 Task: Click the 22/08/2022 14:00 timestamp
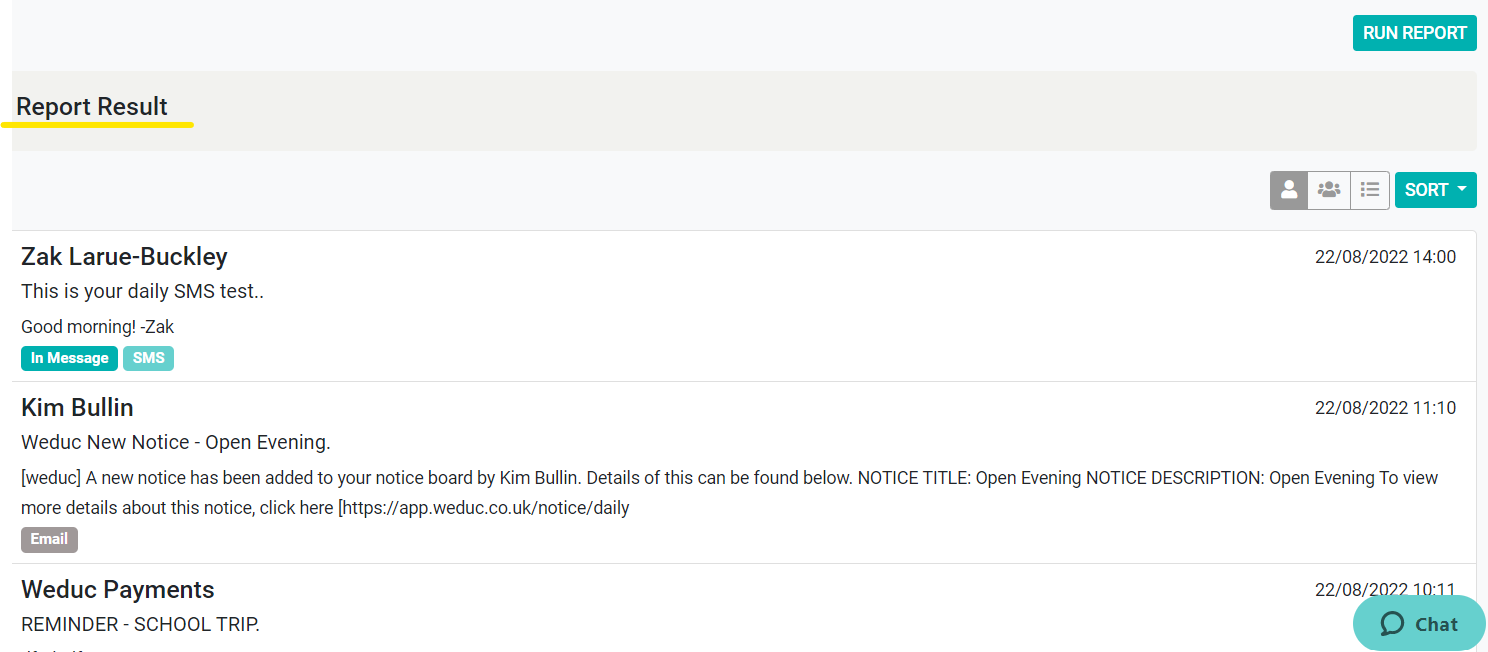(1385, 257)
